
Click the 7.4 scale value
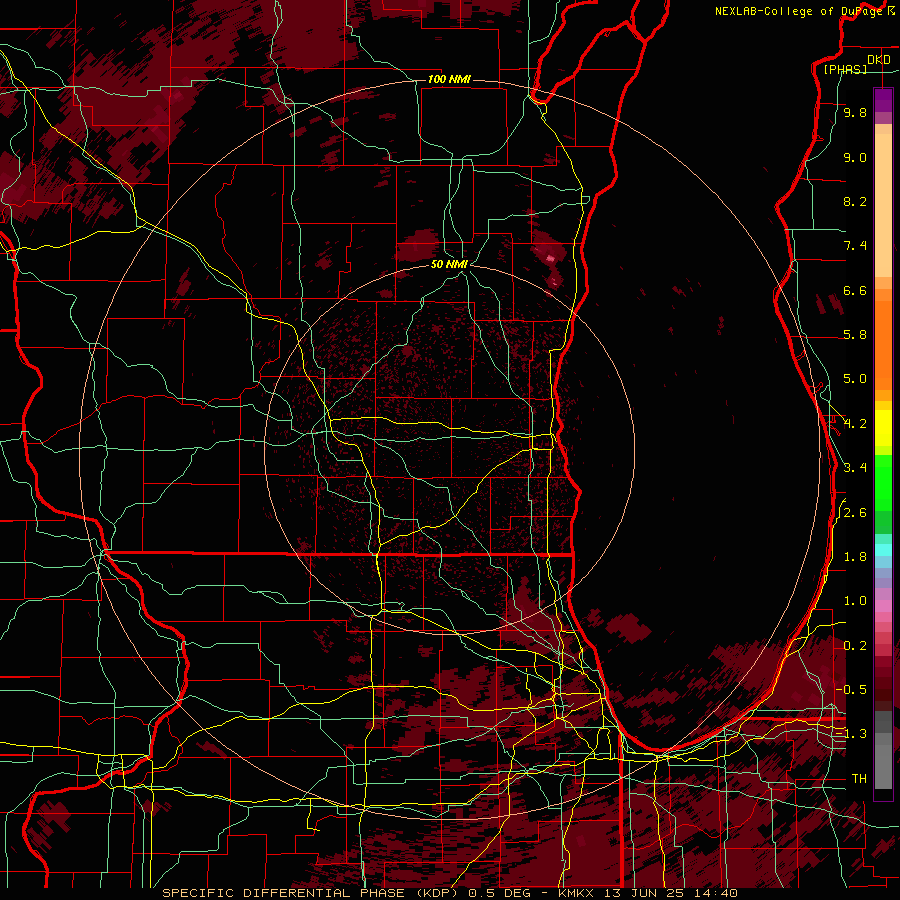[x=855, y=246]
